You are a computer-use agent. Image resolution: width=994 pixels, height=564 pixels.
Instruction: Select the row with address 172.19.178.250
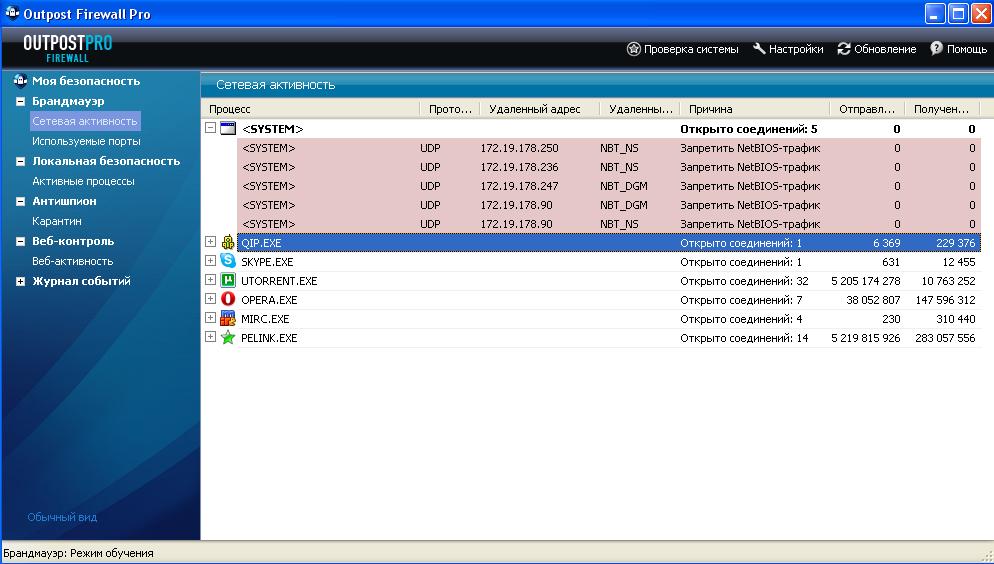click(x=609, y=148)
